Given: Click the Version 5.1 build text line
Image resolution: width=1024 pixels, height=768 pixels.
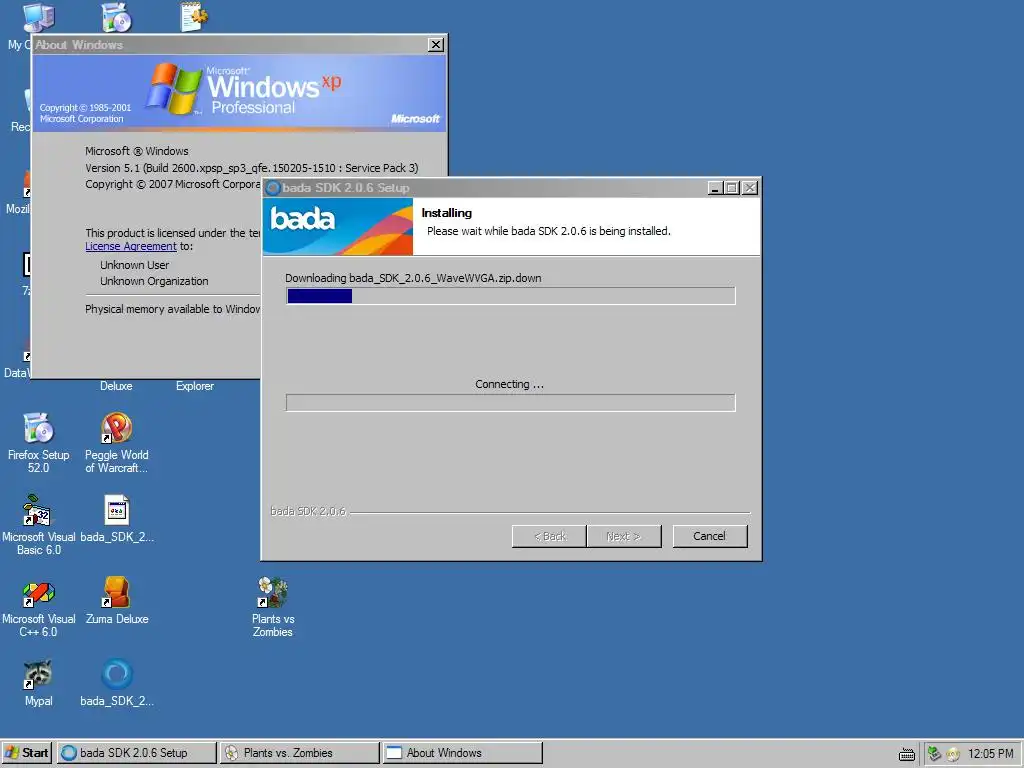Looking at the screenshot, I should pos(251,168).
